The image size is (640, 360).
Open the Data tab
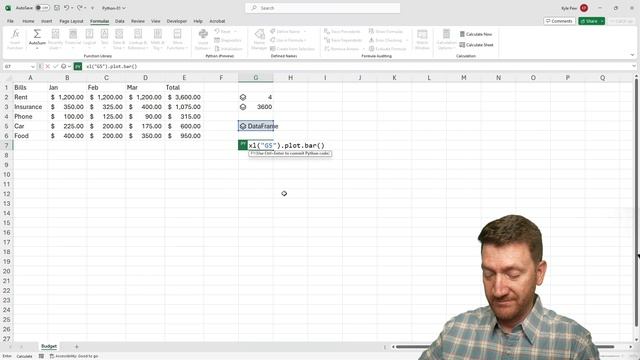click(x=120, y=21)
